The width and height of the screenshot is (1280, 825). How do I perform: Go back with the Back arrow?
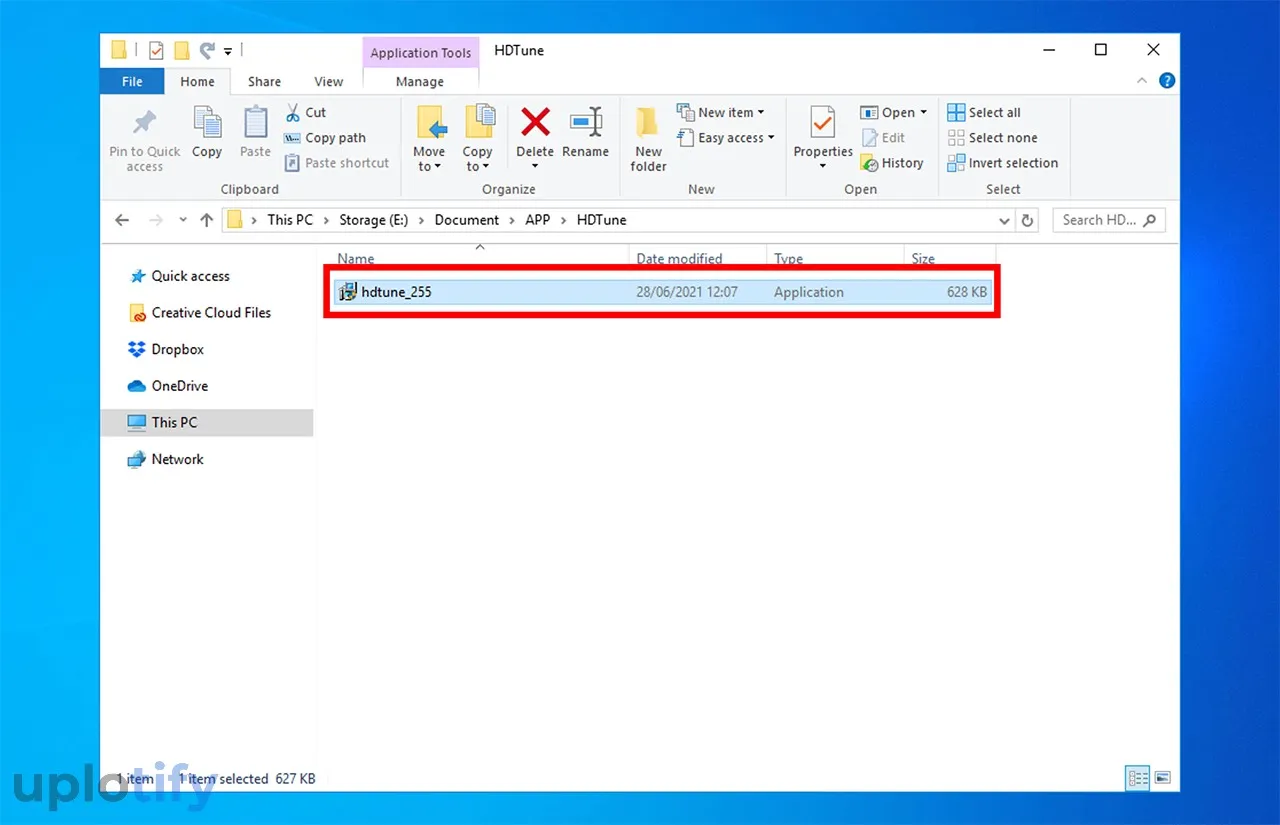[122, 220]
